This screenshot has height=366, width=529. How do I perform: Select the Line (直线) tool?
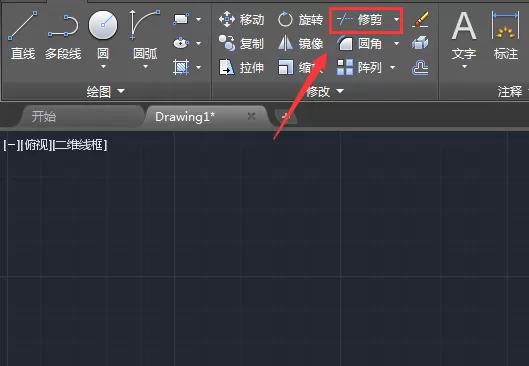[x=23, y=35]
